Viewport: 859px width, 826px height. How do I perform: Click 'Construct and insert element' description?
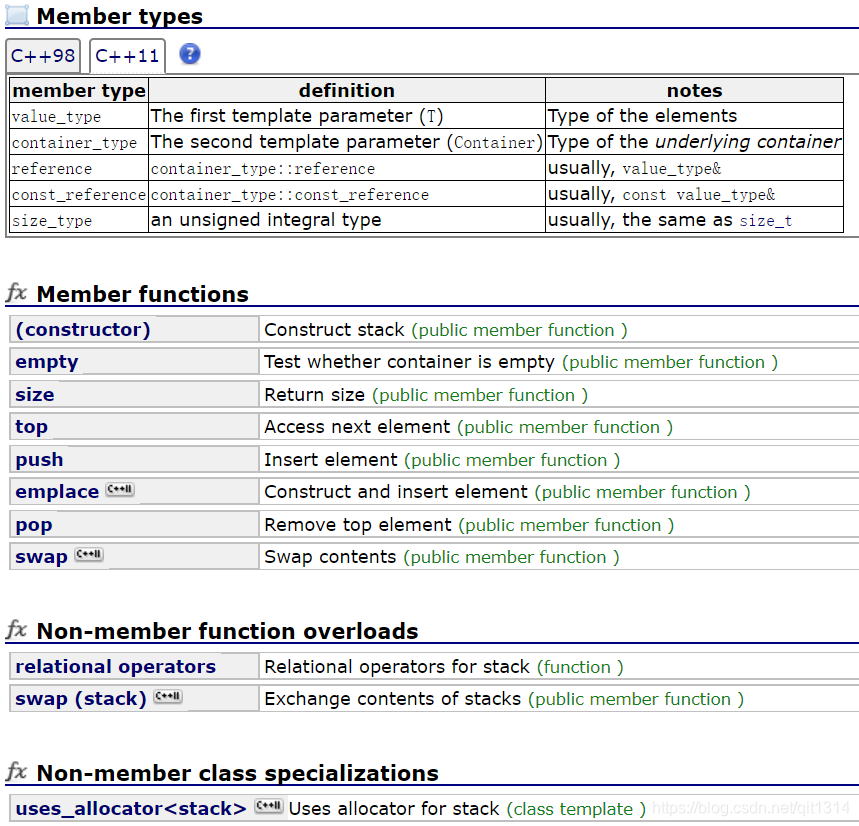point(396,492)
